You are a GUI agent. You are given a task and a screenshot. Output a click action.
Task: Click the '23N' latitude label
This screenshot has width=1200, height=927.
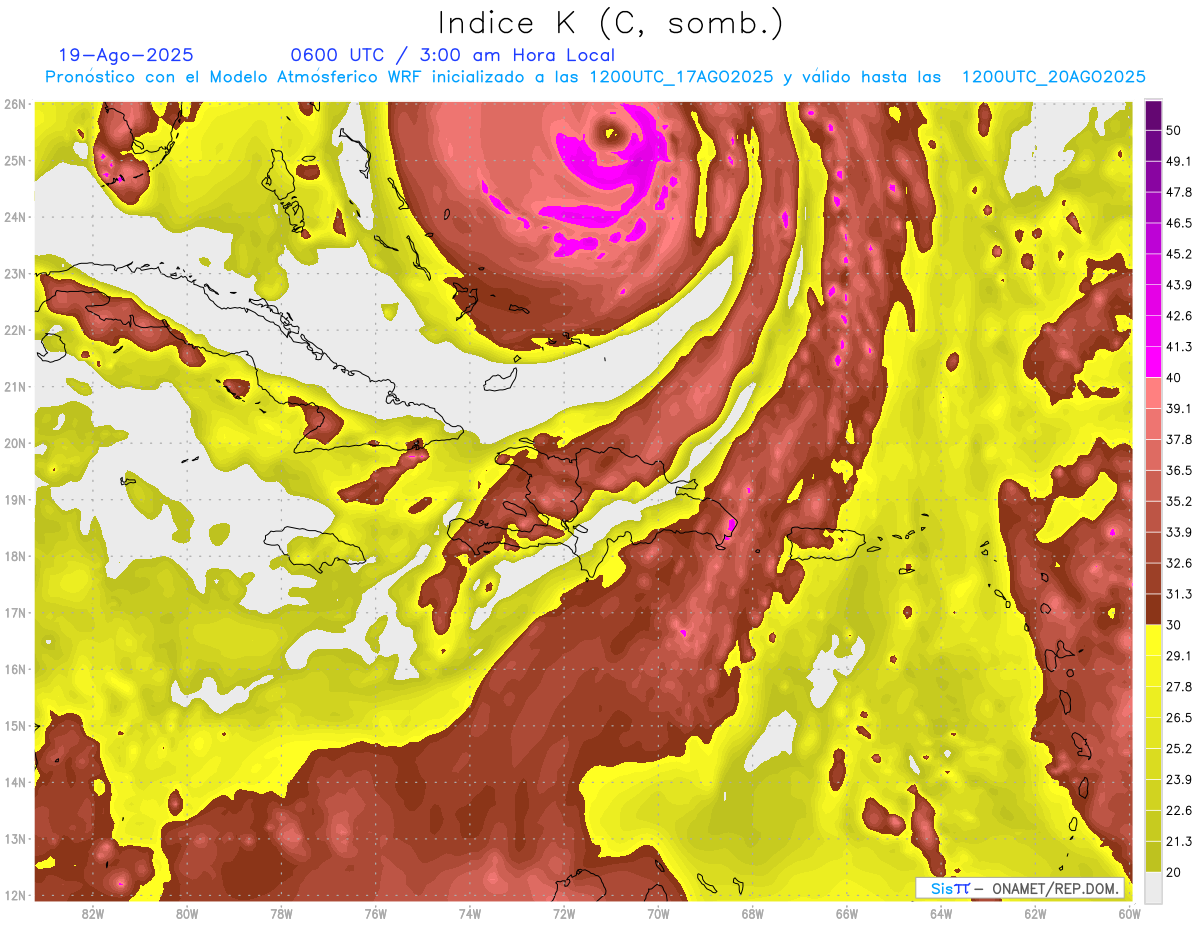15,273
